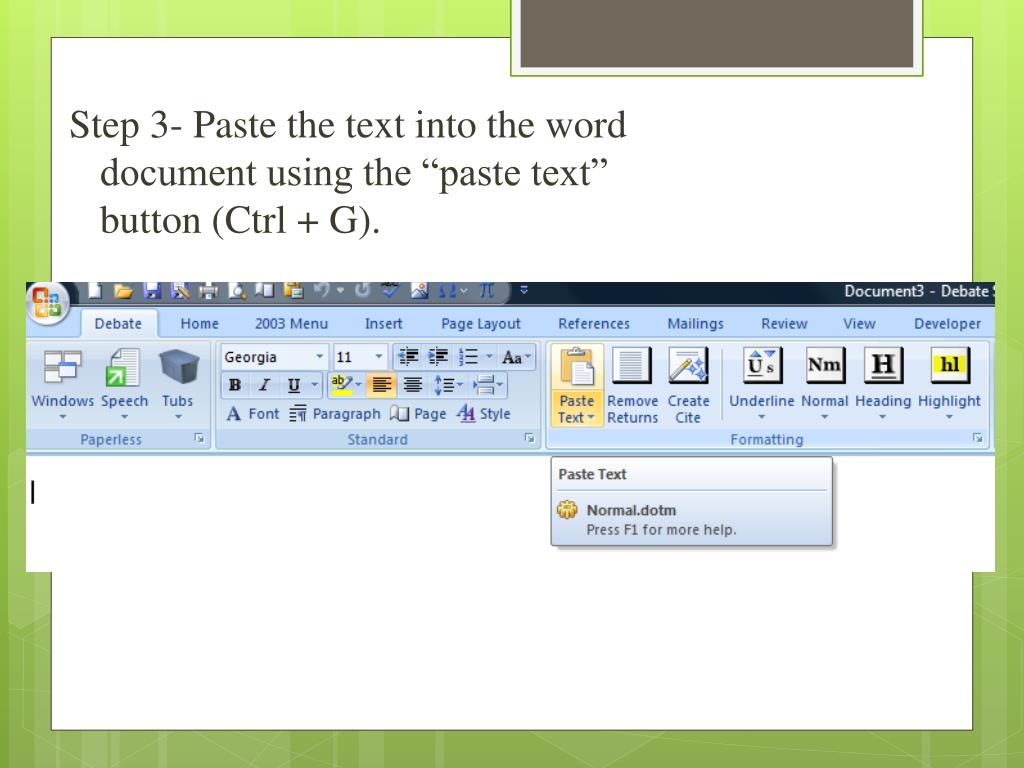Screen dimensions: 1024x768
Task: Switch to the Mailings tab
Action: (696, 323)
